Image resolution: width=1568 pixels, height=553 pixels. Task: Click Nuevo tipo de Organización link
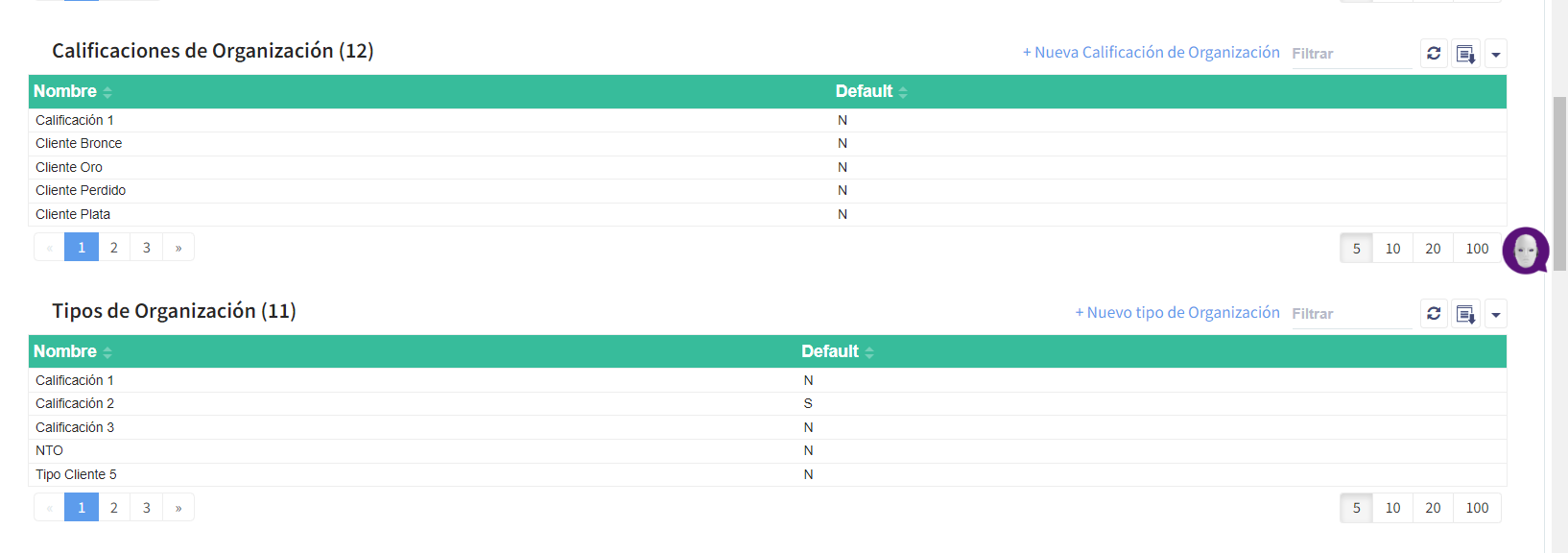(x=1176, y=313)
